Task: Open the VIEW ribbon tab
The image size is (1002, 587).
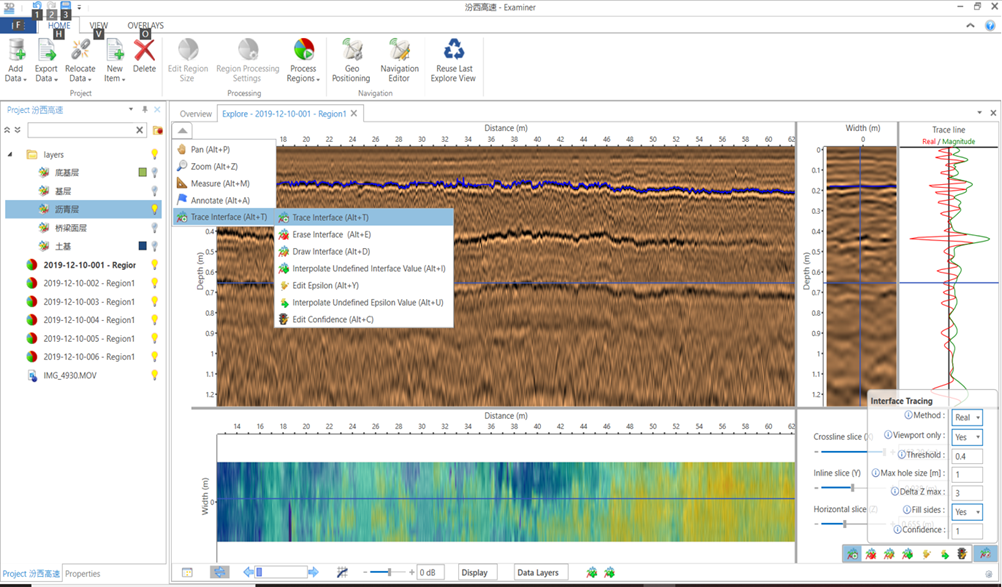Action: [x=99, y=26]
